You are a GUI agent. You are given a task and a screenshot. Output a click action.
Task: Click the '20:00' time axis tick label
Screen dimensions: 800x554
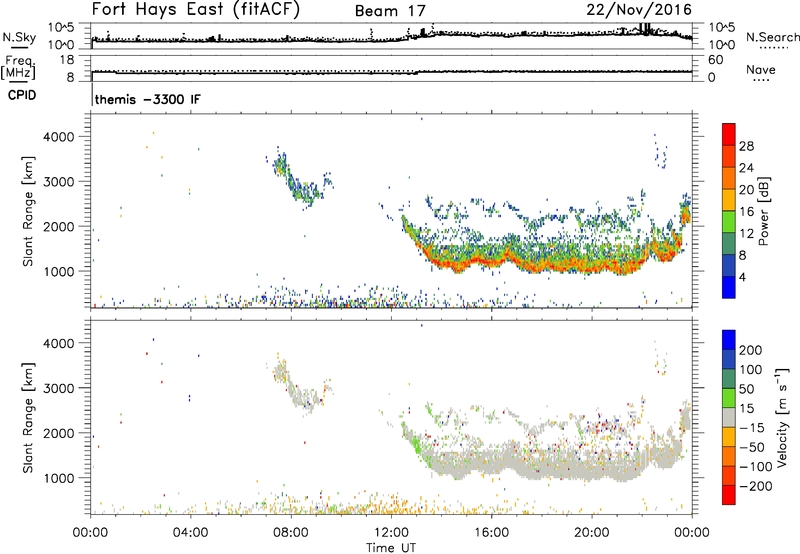591,533
